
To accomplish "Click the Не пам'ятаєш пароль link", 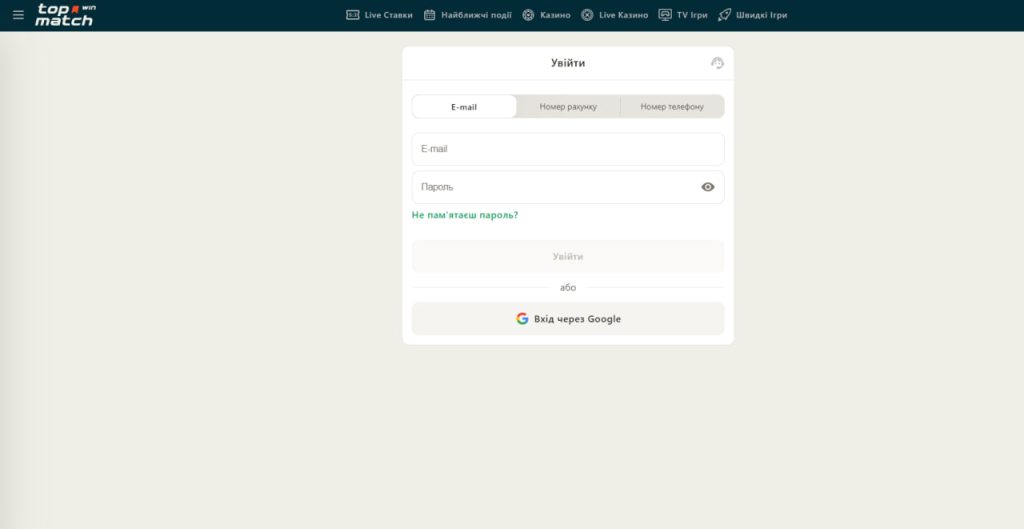I will (465, 215).
